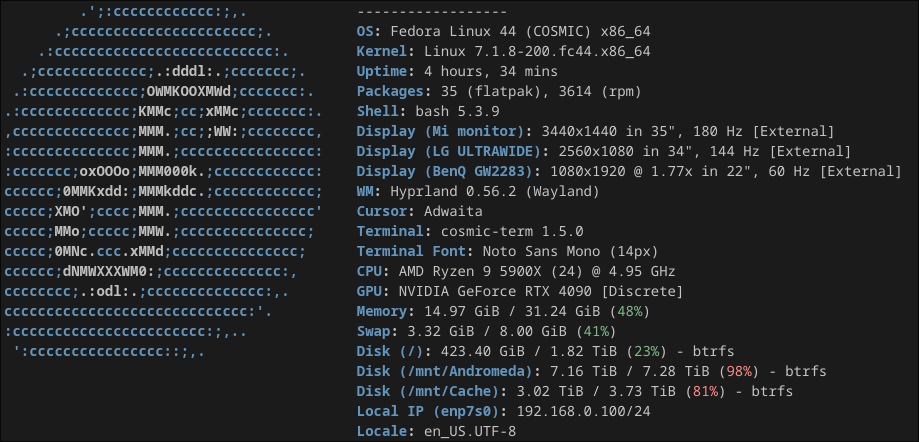Click the Terminal Font value Noto Sans Mono

[542, 251]
